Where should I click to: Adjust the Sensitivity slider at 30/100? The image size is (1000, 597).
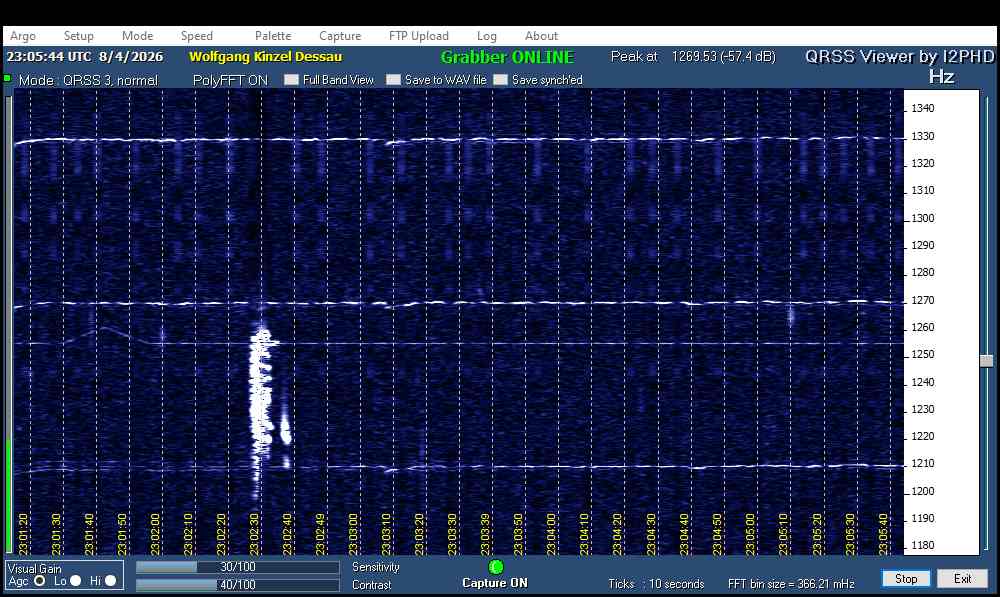coord(237,567)
